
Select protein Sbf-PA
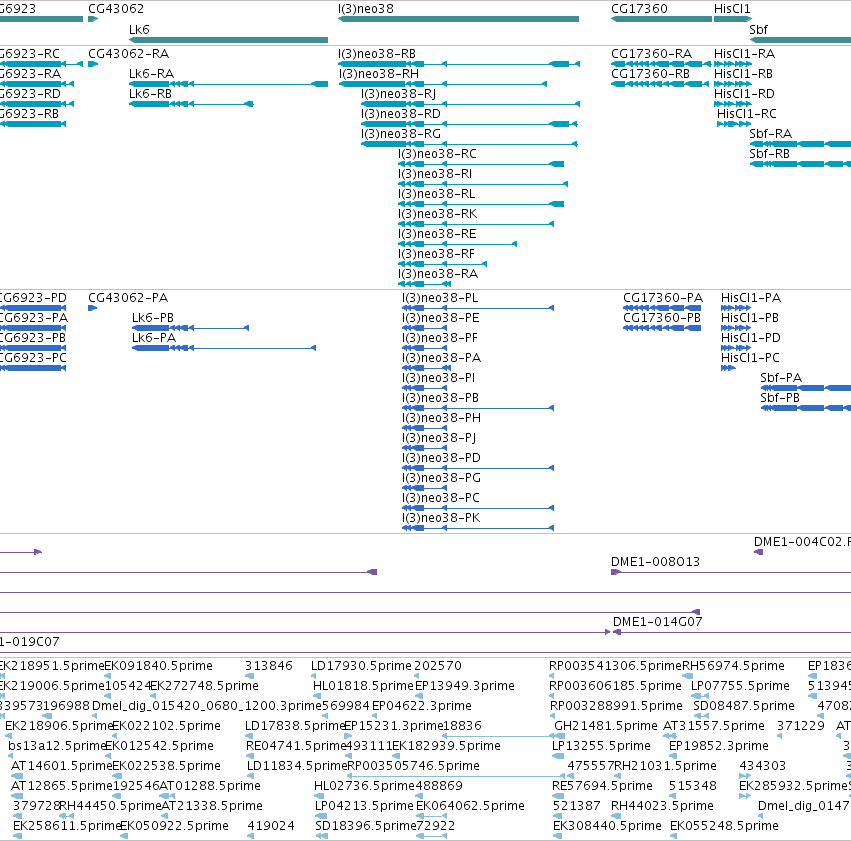(781, 378)
